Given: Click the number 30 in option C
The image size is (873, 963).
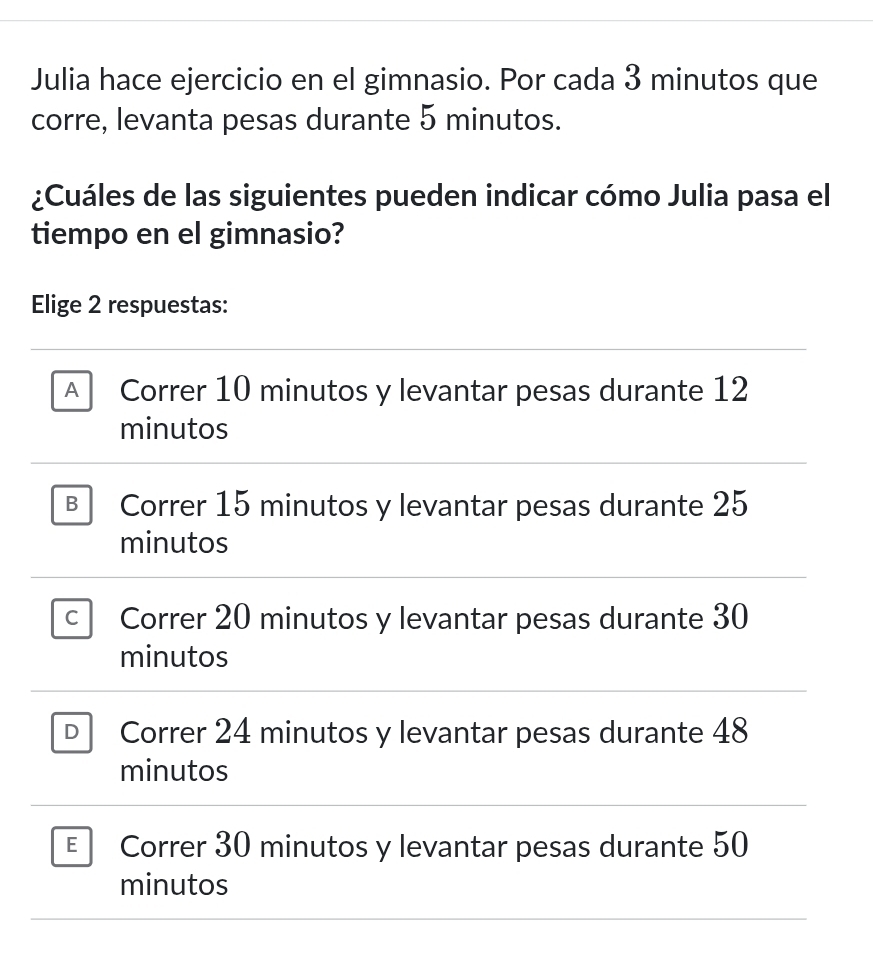Looking at the screenshot, I should point(730,619).
